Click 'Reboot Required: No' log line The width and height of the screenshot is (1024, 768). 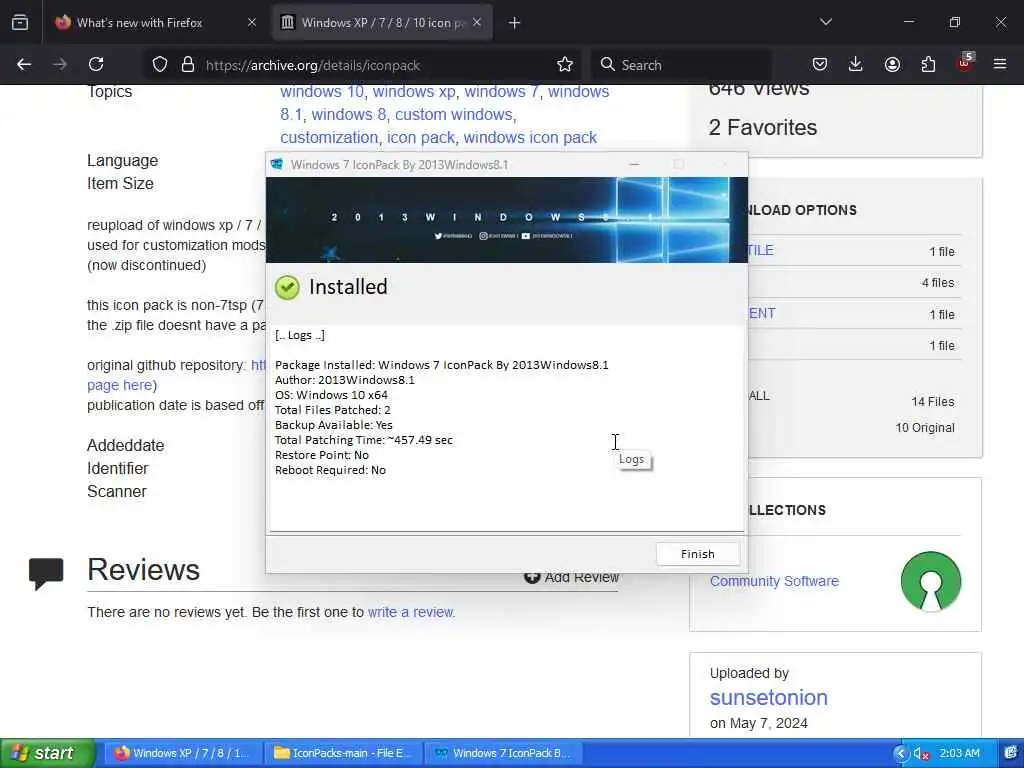coord(330,470)
